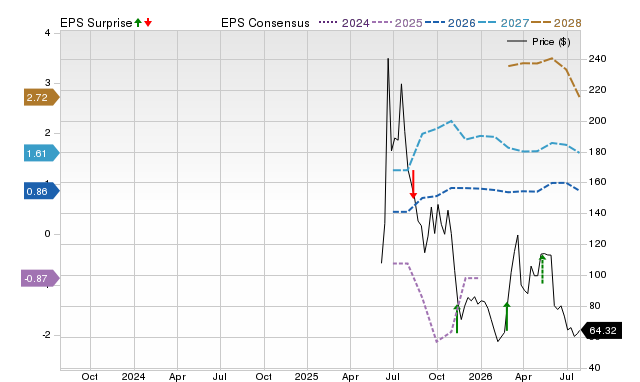Click the 2025 x-axis label
This screenshot has height=382, width=640.
pos(307,376)
